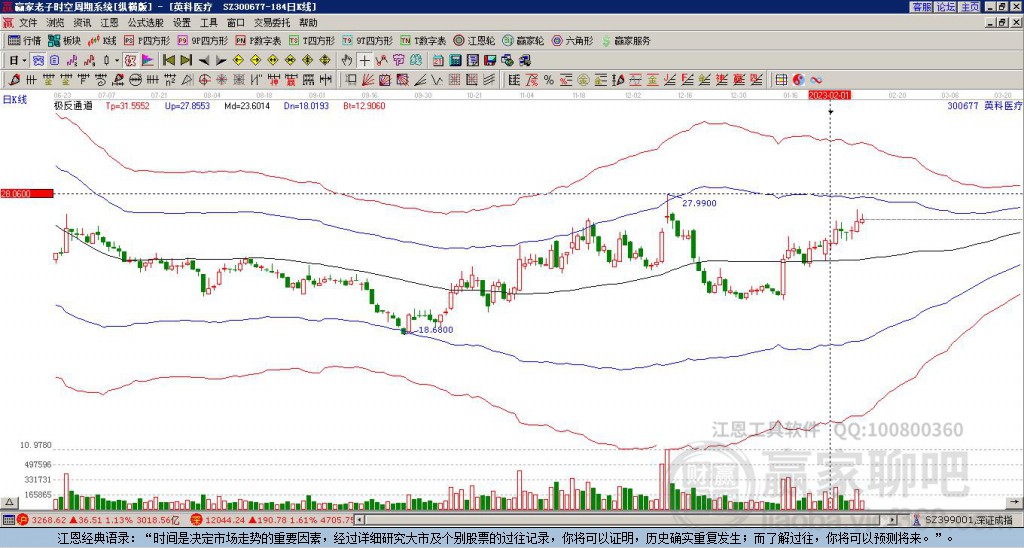Click the 2023-02-01 date marker

click(829, 95)
